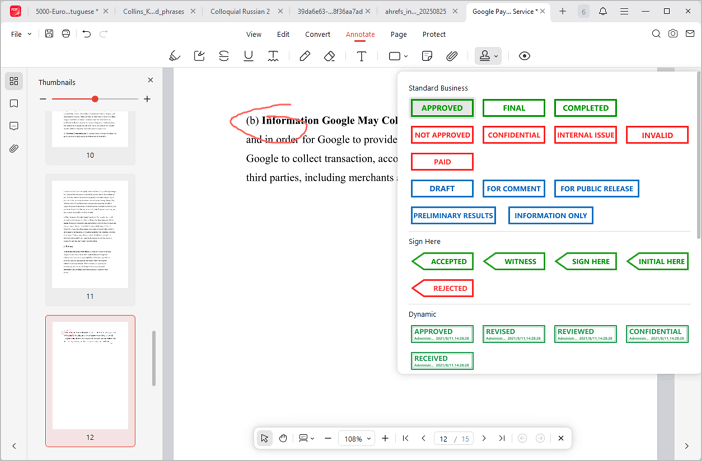Open the Protect menu tab

(433, 34)
